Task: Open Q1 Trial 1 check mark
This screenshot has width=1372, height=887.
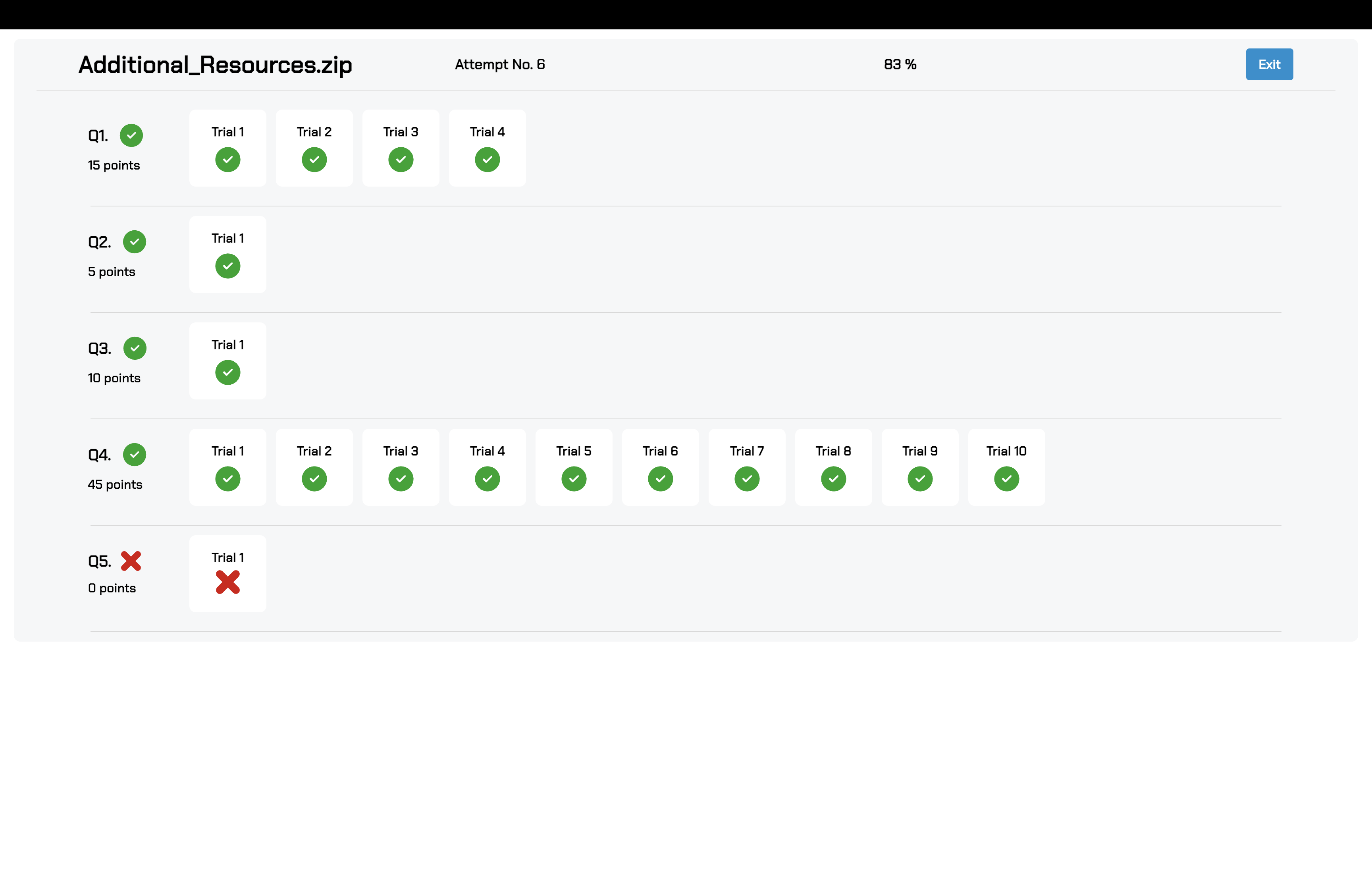Action: [x=227, y=160]
